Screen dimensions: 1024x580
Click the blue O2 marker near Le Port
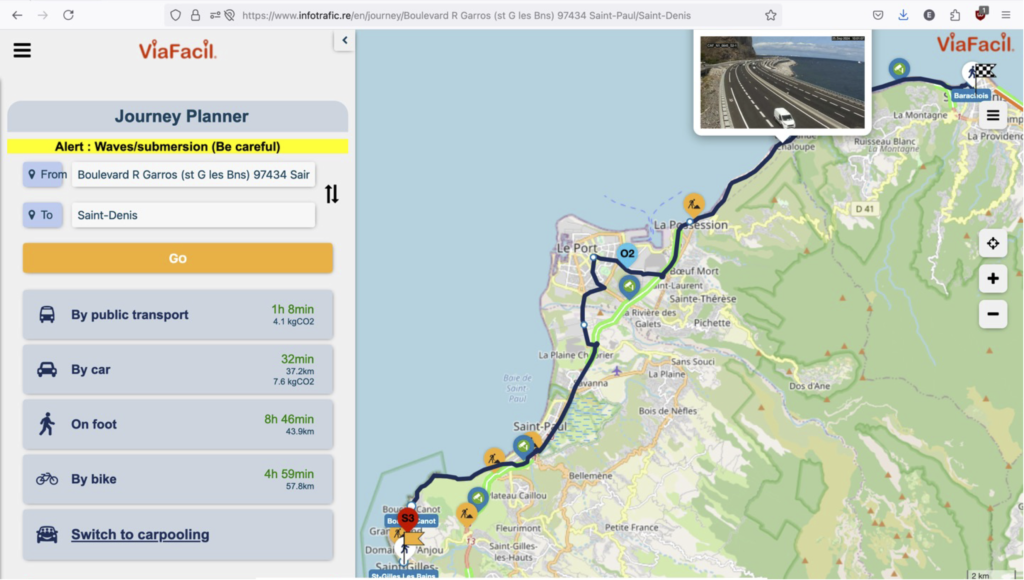point(627,254)
